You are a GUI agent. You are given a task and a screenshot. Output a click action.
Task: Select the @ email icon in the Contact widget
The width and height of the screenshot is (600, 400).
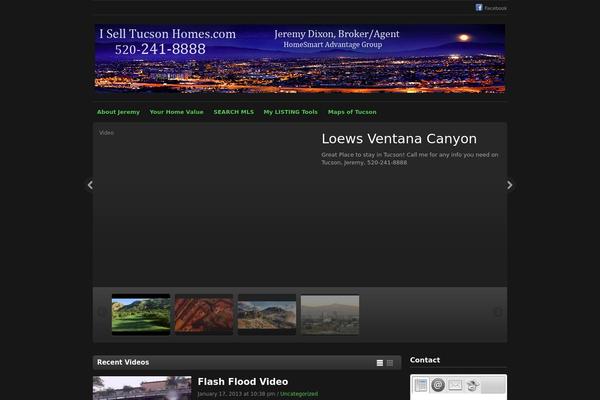(x=438, y=385)
